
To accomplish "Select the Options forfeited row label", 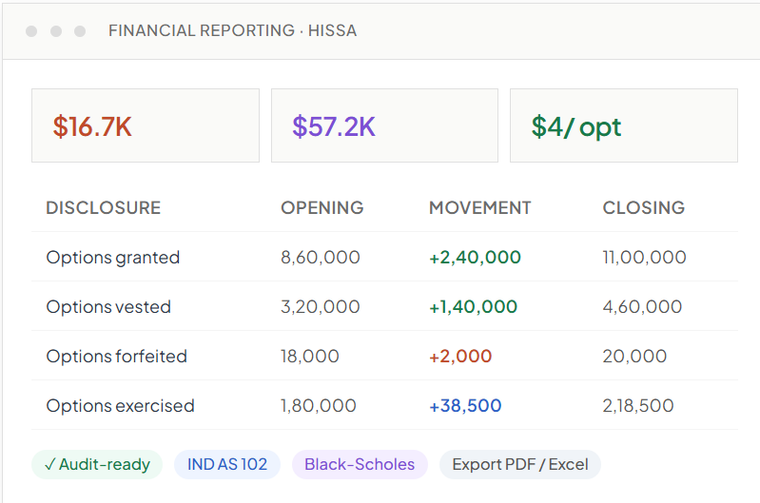I will (116, 356).
